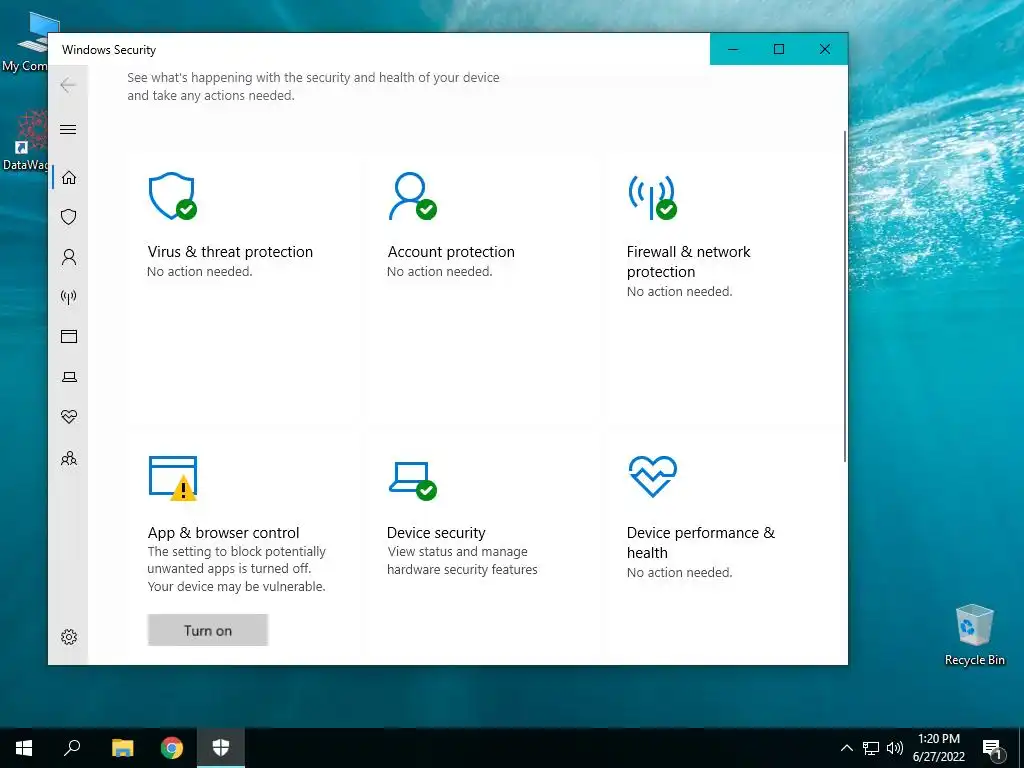Open the Device security heading
This screenshot has height=768, width=1024.
tap(436, 533)
